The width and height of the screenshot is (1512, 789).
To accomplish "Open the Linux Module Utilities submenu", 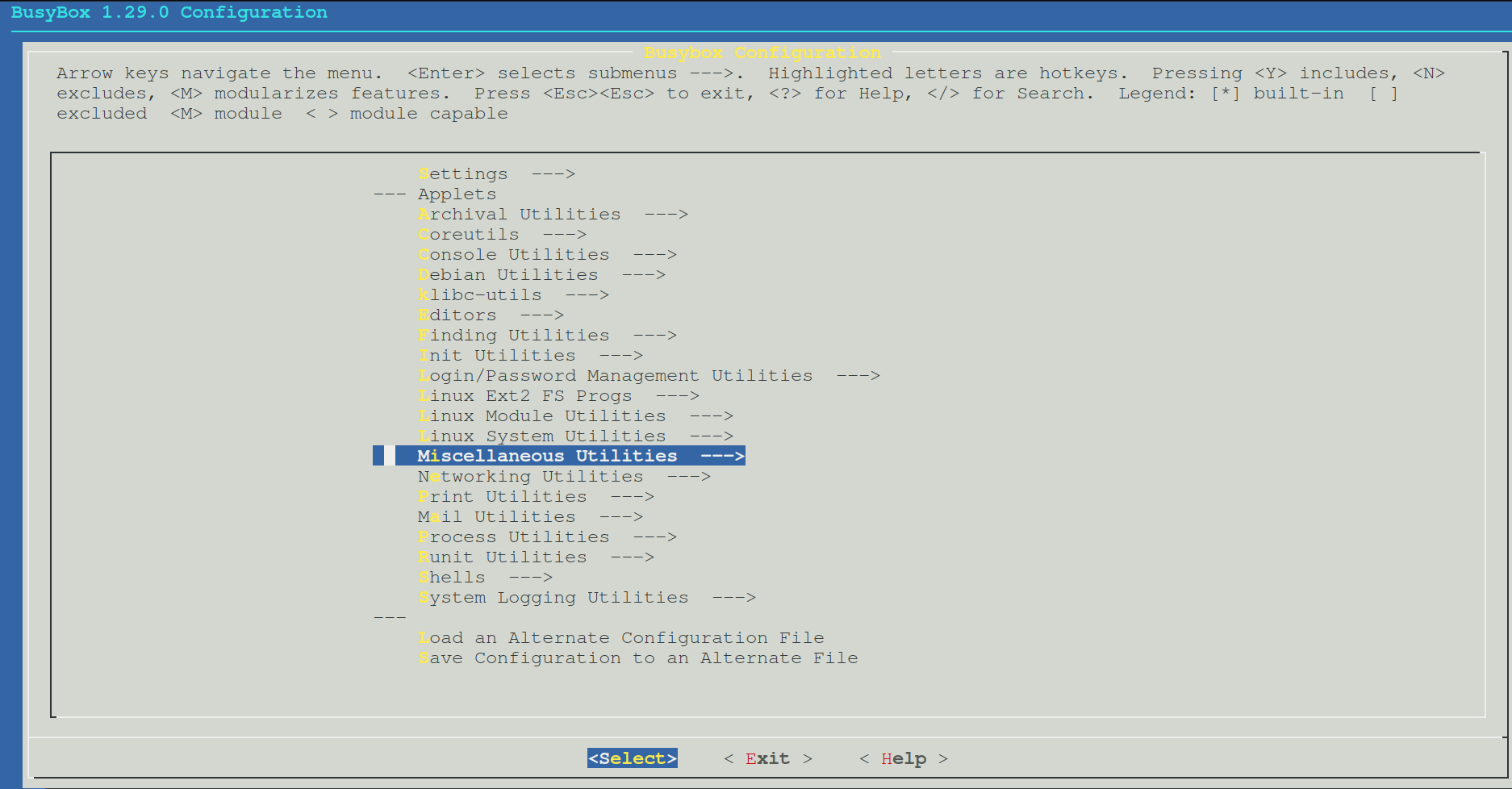I will pos(541,415).
